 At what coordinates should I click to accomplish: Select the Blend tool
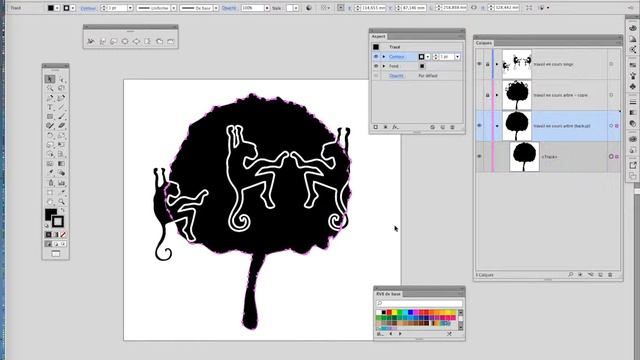point(61,173)
